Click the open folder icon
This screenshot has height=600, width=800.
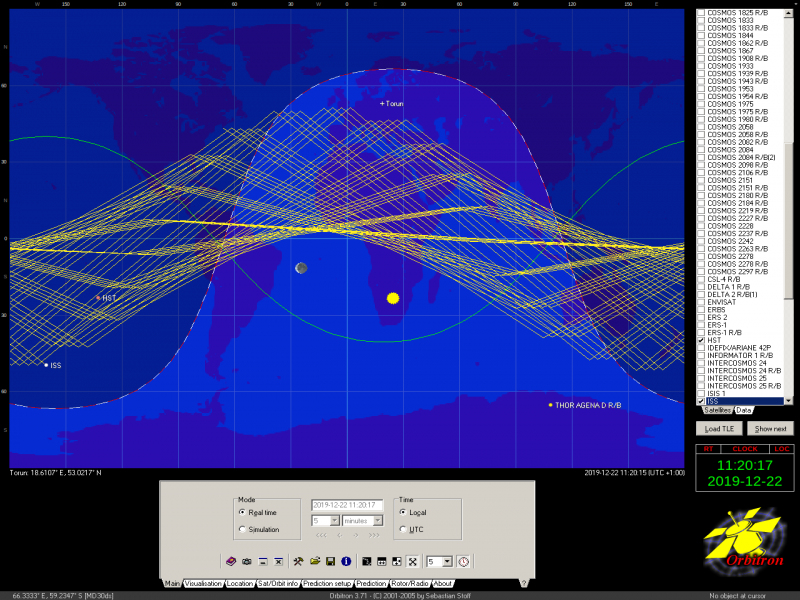[x=314, y=562]
